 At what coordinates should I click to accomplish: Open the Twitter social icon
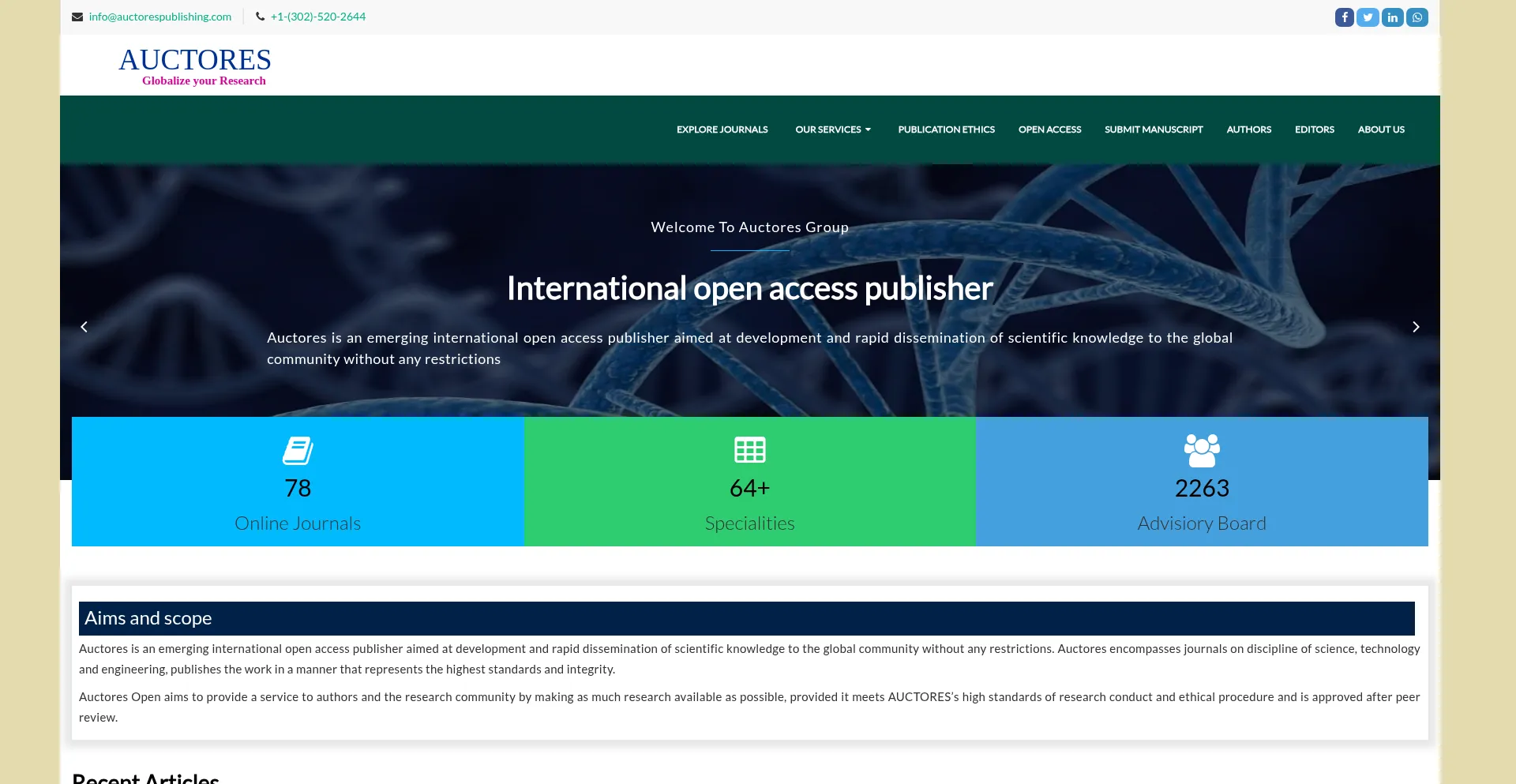pos(1368,17)
